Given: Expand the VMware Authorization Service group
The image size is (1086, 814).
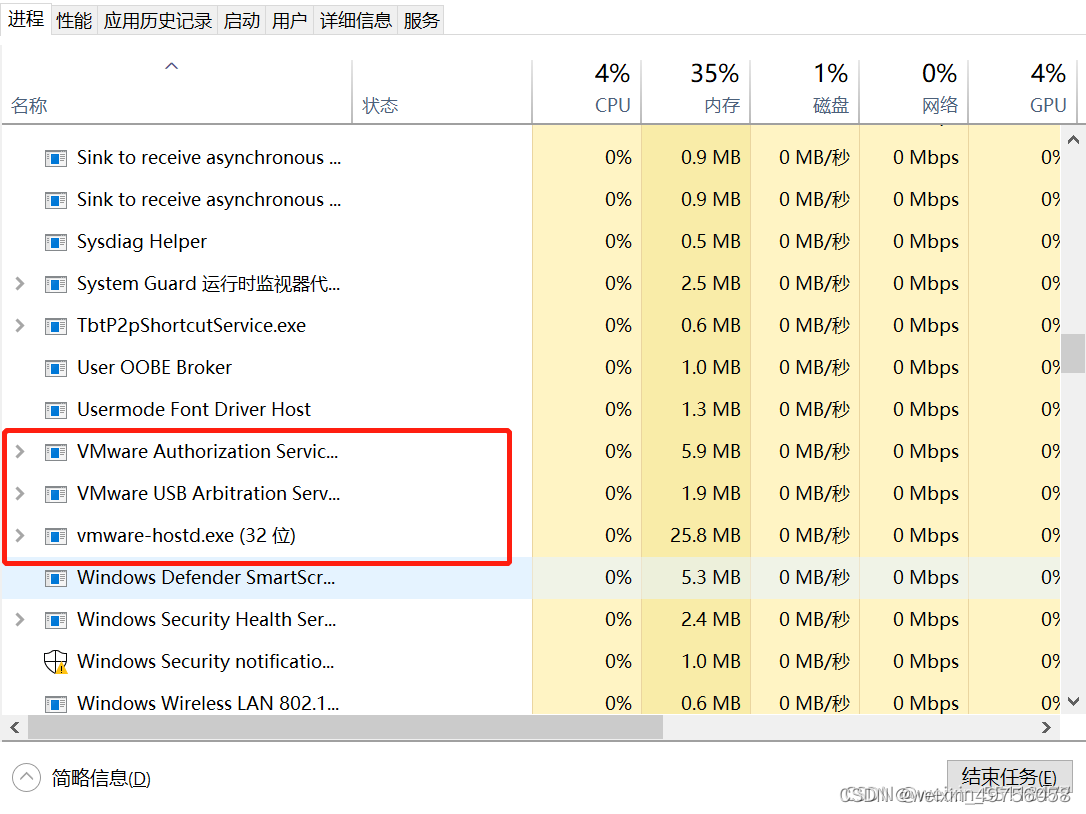Looking at the screenshot, I should tap(20, 452).
